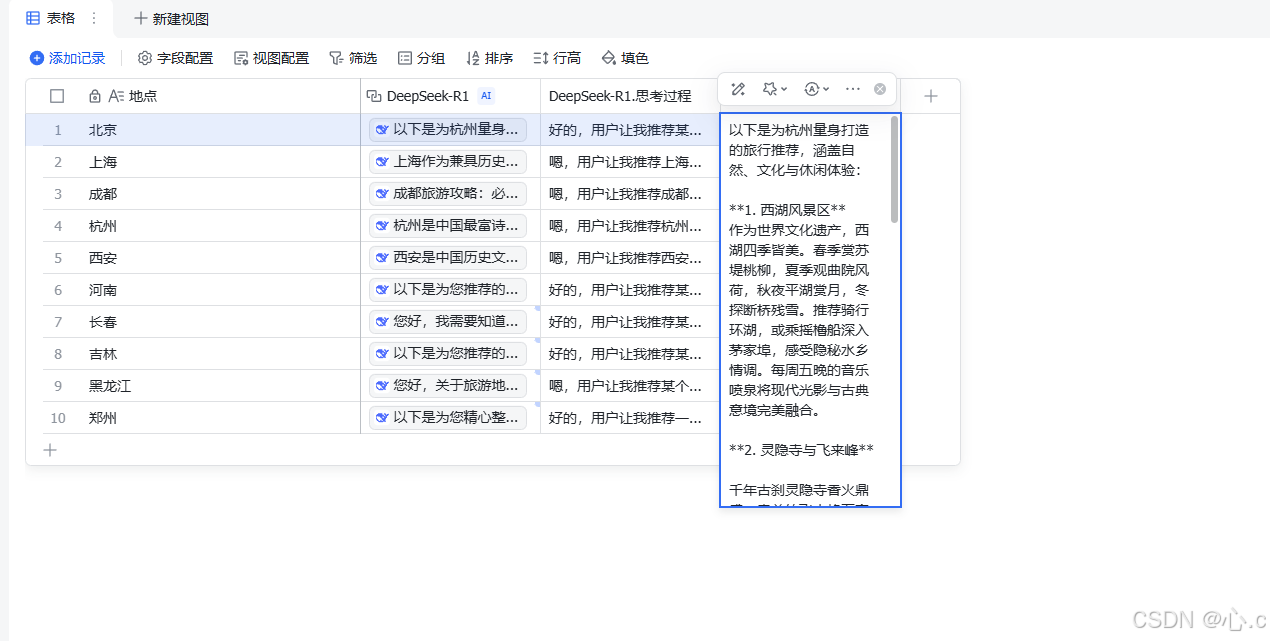Select the 长春 location cell
This screenshot has height=641, width=1270.
pos(220,322)
